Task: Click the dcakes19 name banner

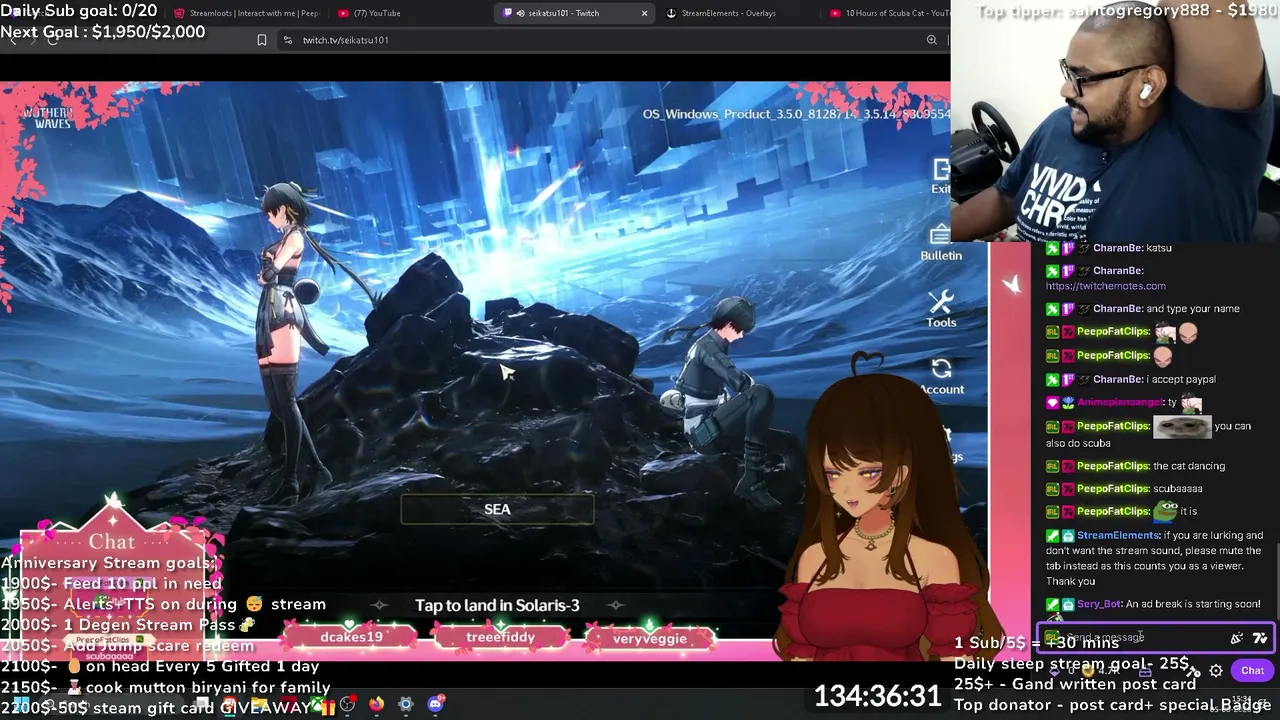Action: point(351,637)
